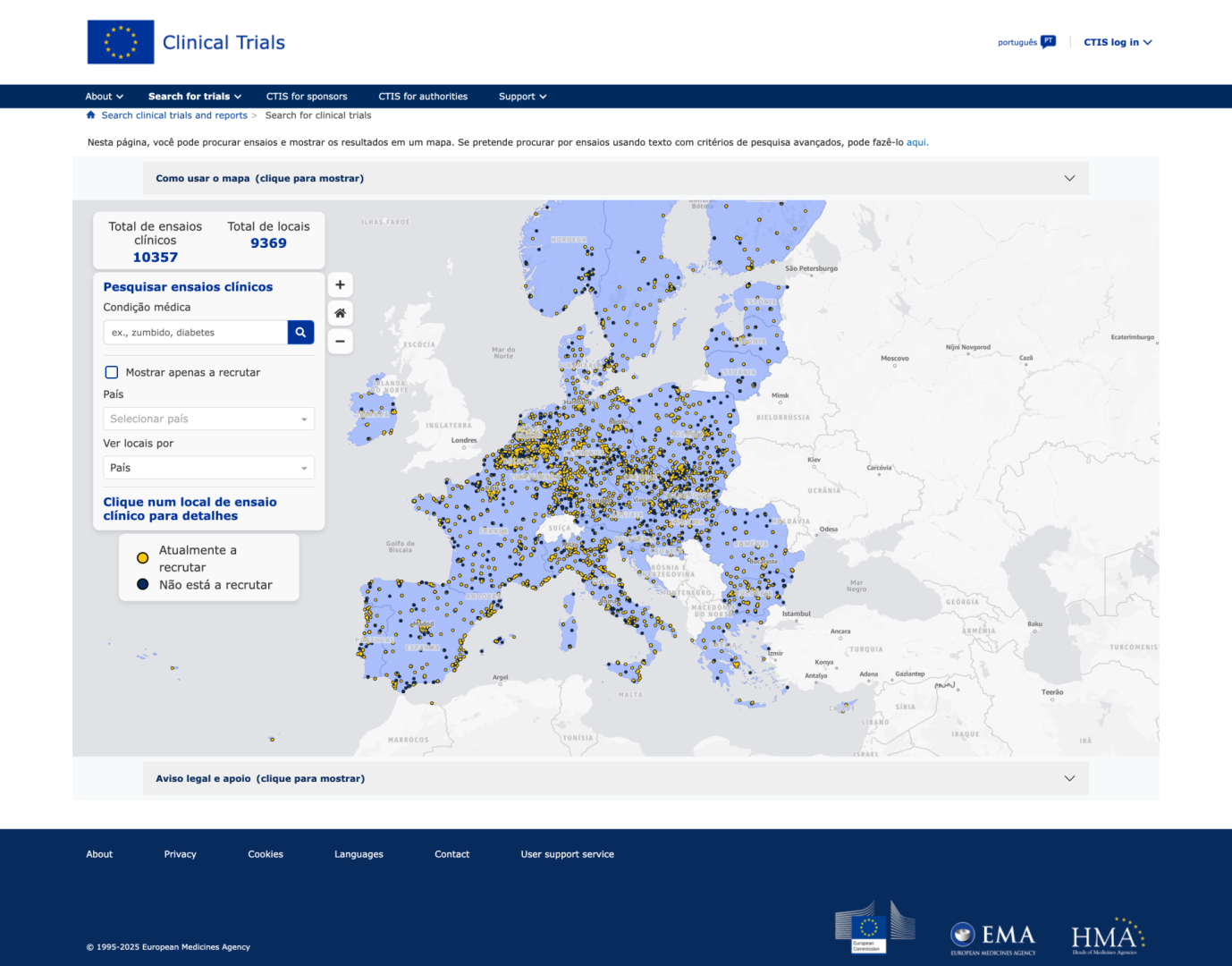
Task: Click the magnifier search button for Condição médica
Action: pyautogui.click(x=300, y=333)
